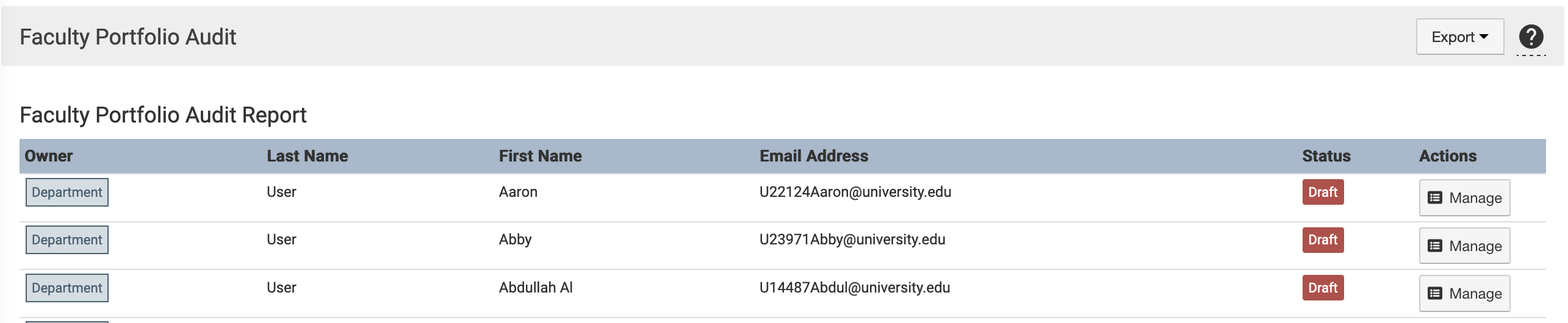Click the Draft status badge for Abdullah Al
This screenshot has width=1568, height=323.
coord(1322,288)
